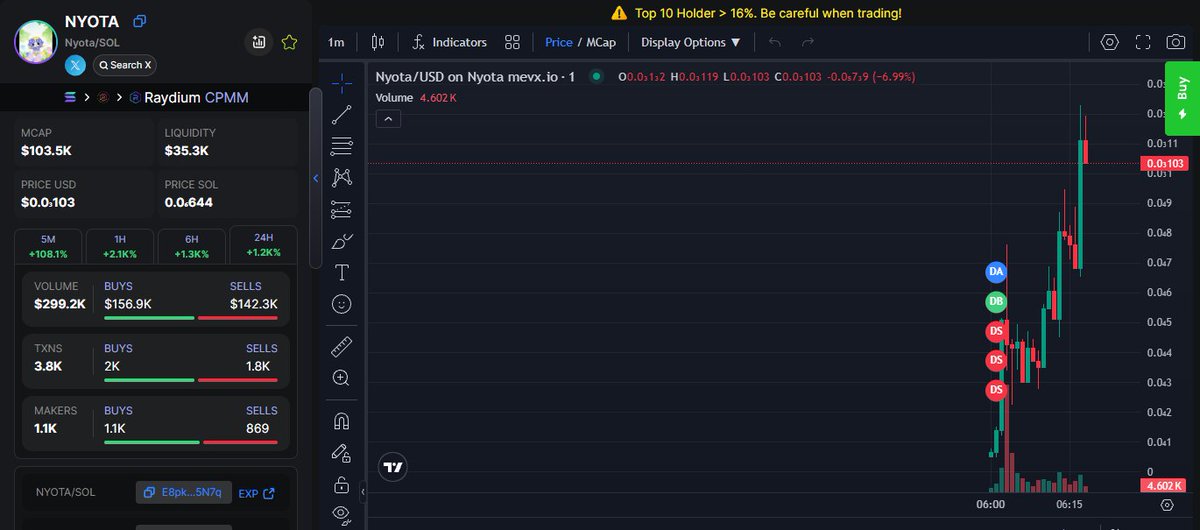Select the 5M change period tab

[x=48, y=246]
